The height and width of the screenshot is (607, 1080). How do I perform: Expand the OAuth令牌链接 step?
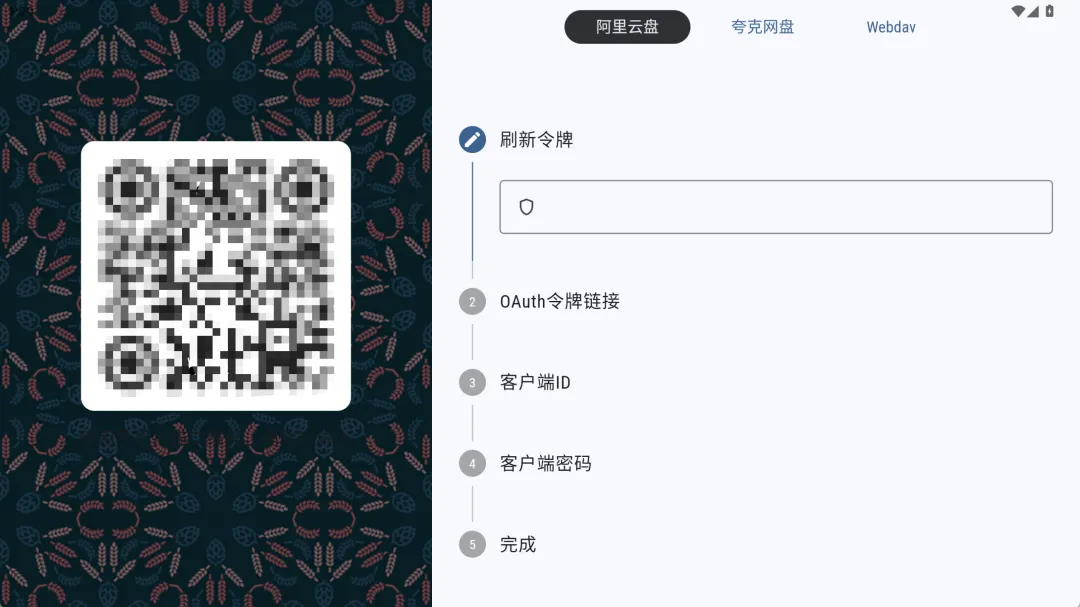click(x=559, y=301)
